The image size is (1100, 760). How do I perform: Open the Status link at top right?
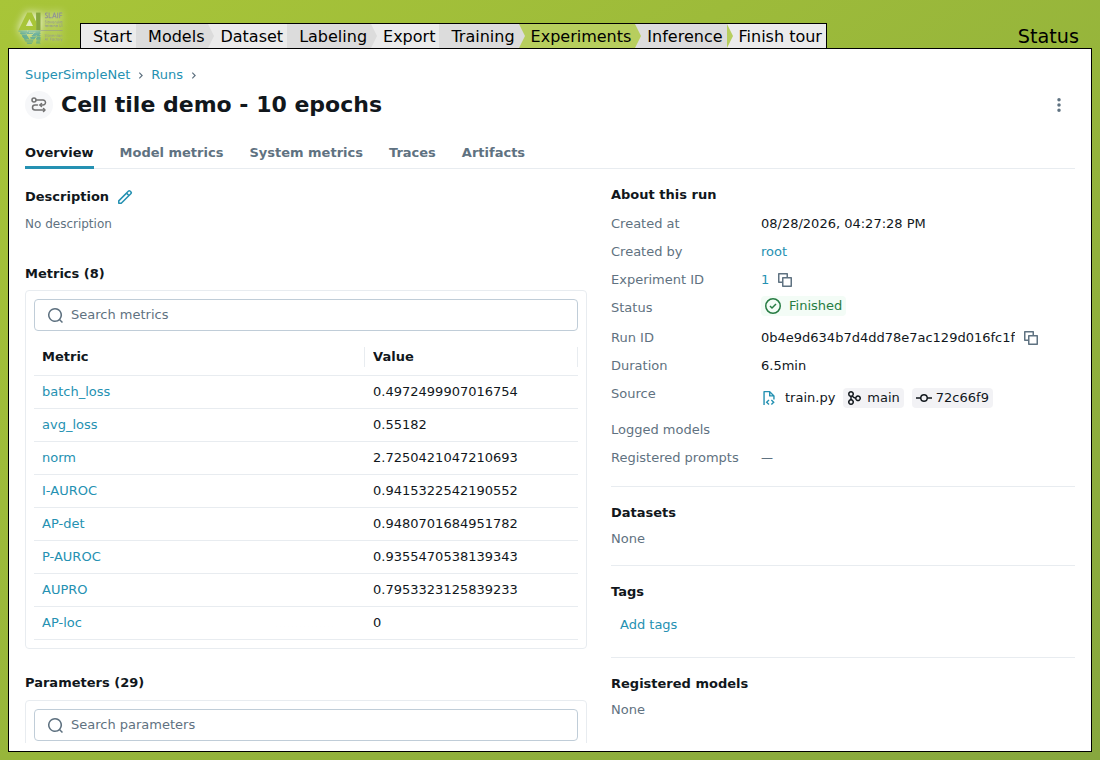click(x=1047, y=36)
